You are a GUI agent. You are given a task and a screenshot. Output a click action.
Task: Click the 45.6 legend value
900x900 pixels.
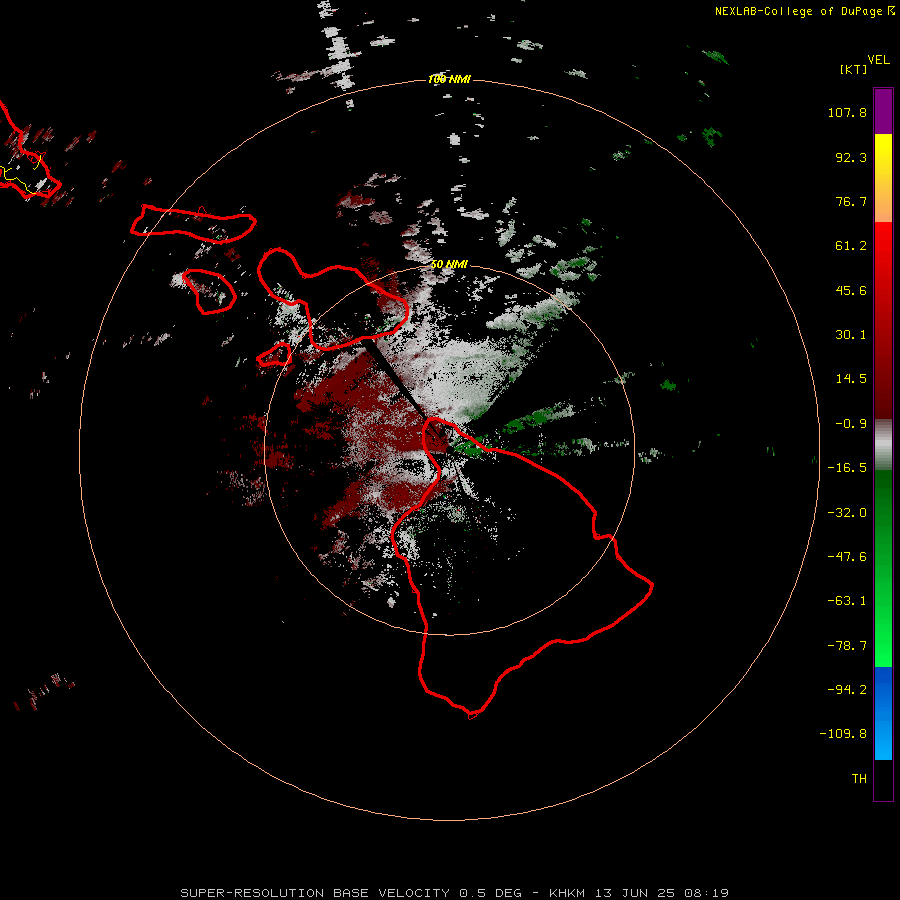coord(851,290)
